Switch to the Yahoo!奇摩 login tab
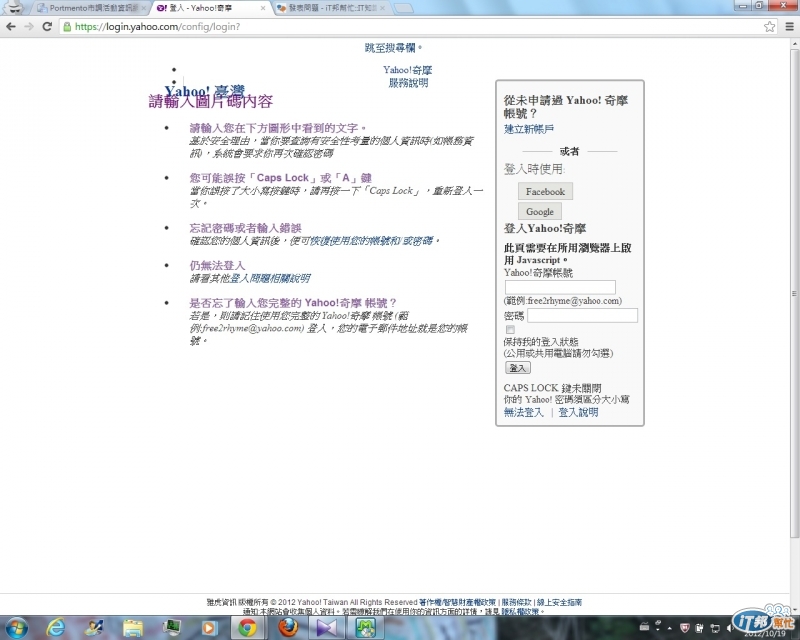 click(211, 8)
